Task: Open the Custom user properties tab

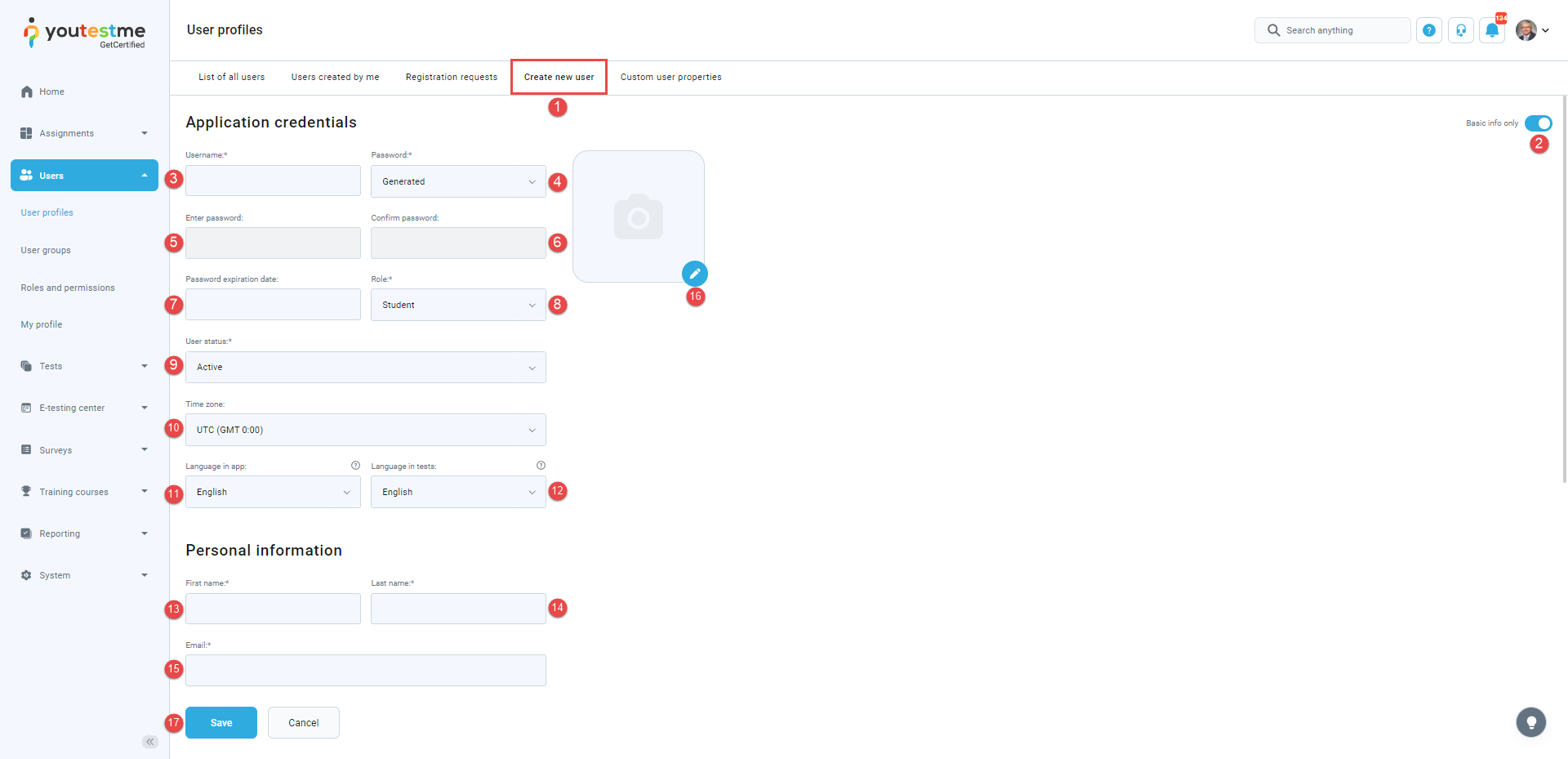Action: pos(670,77)
